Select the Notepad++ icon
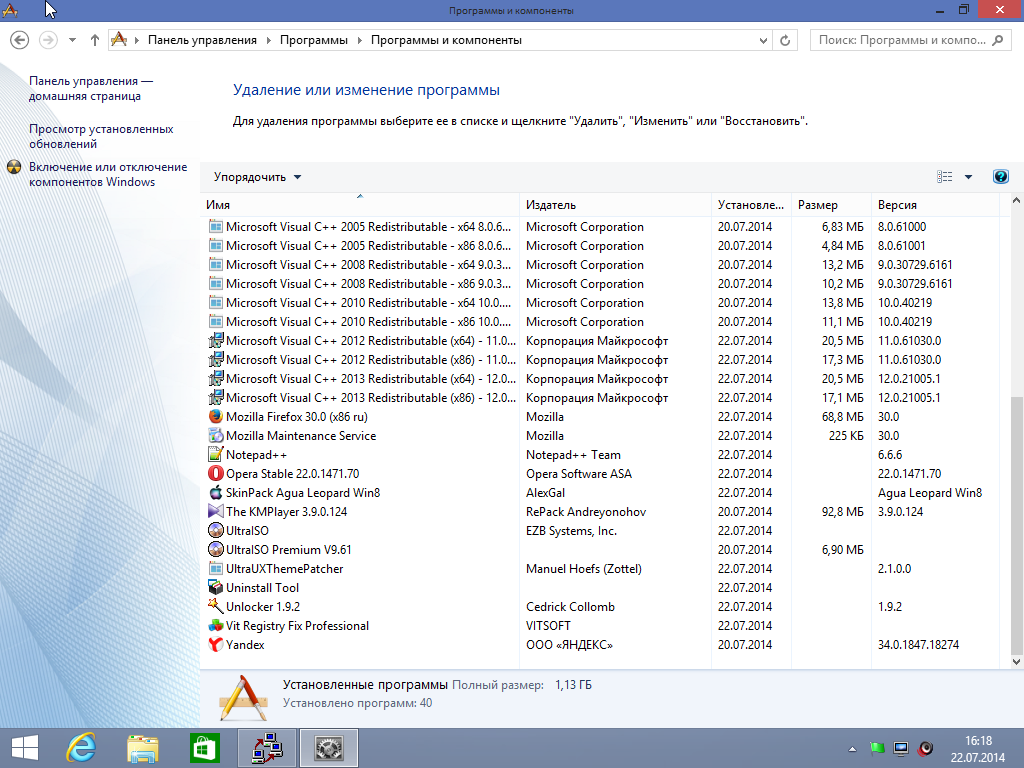 click(216, 455)
